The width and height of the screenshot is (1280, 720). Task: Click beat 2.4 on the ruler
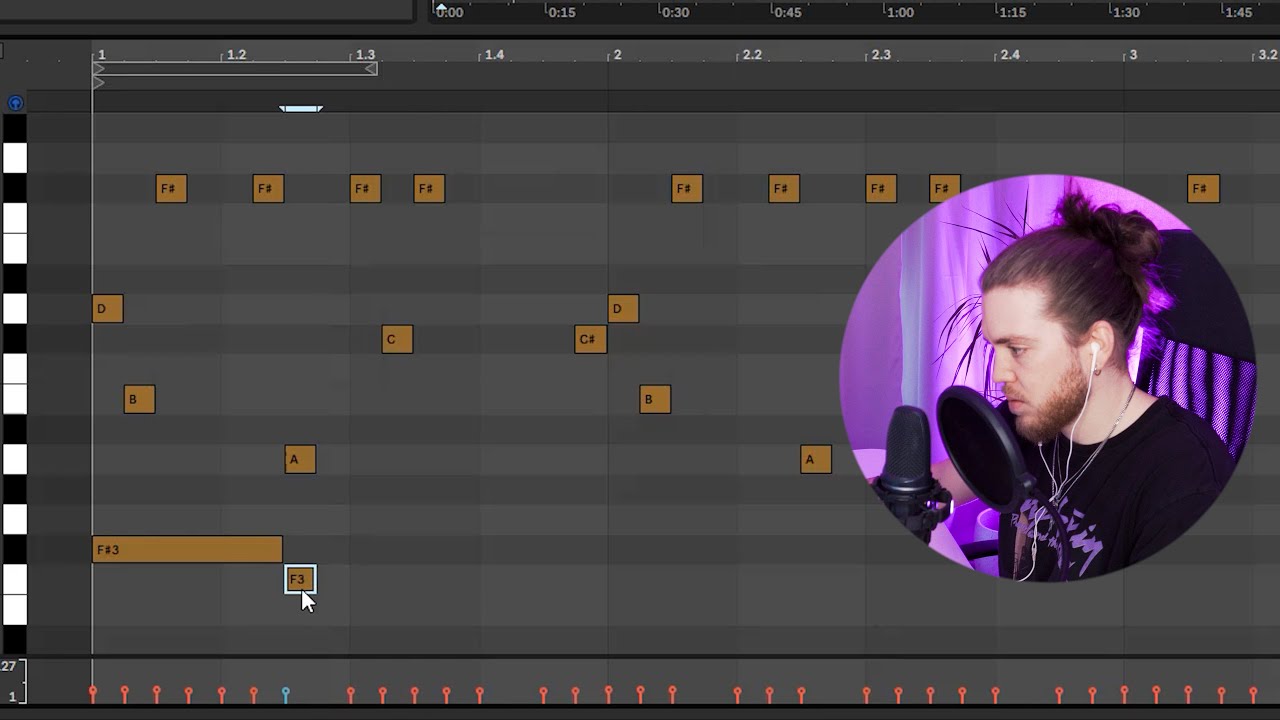tap(1010, 55)
